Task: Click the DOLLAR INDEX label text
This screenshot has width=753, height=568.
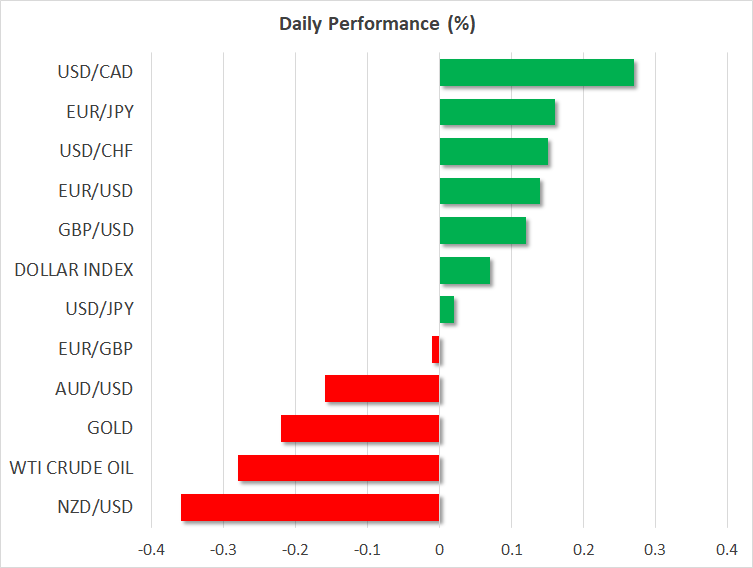Action: pos(74,270)
